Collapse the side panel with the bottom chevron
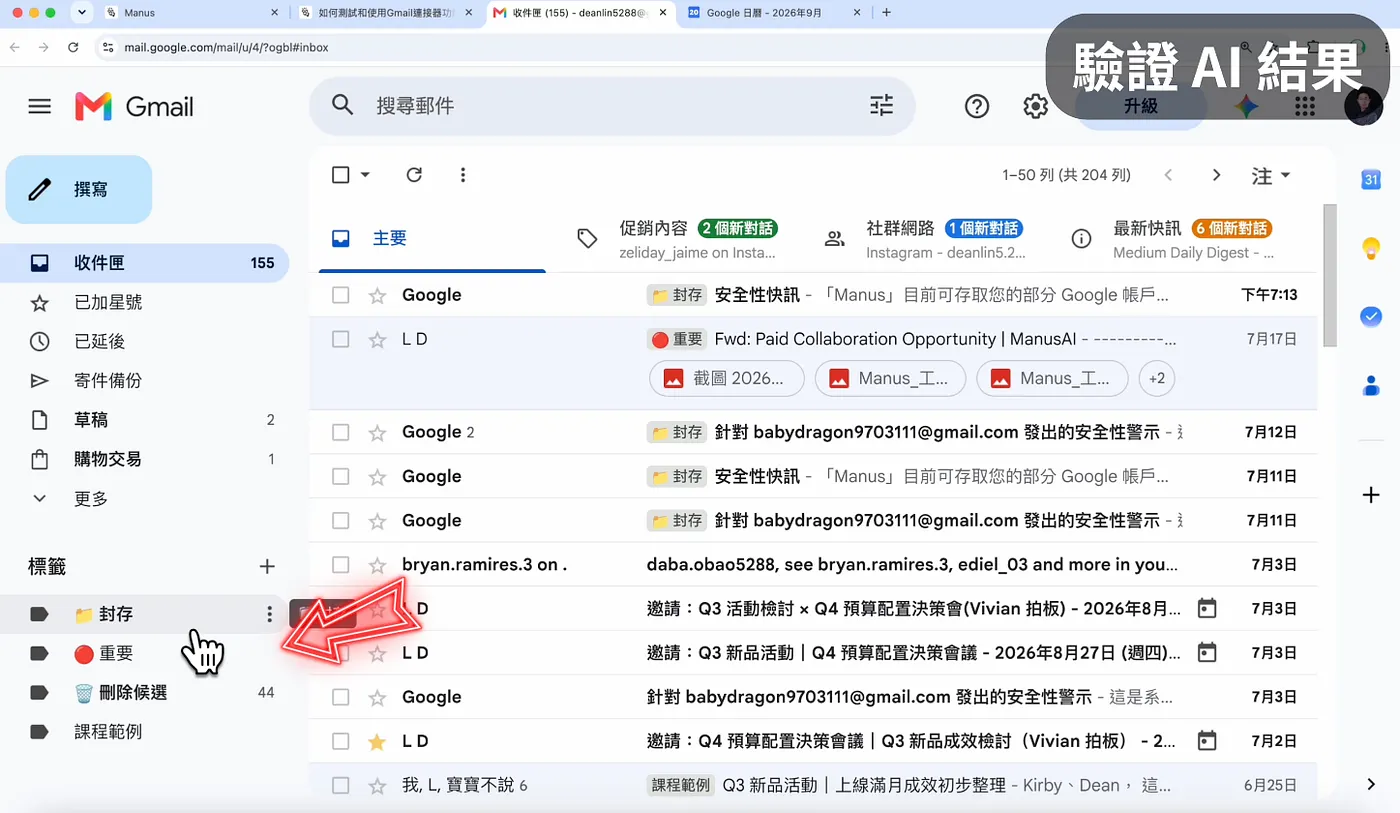The image size is (1400, 813). [x=1371, y=783]
